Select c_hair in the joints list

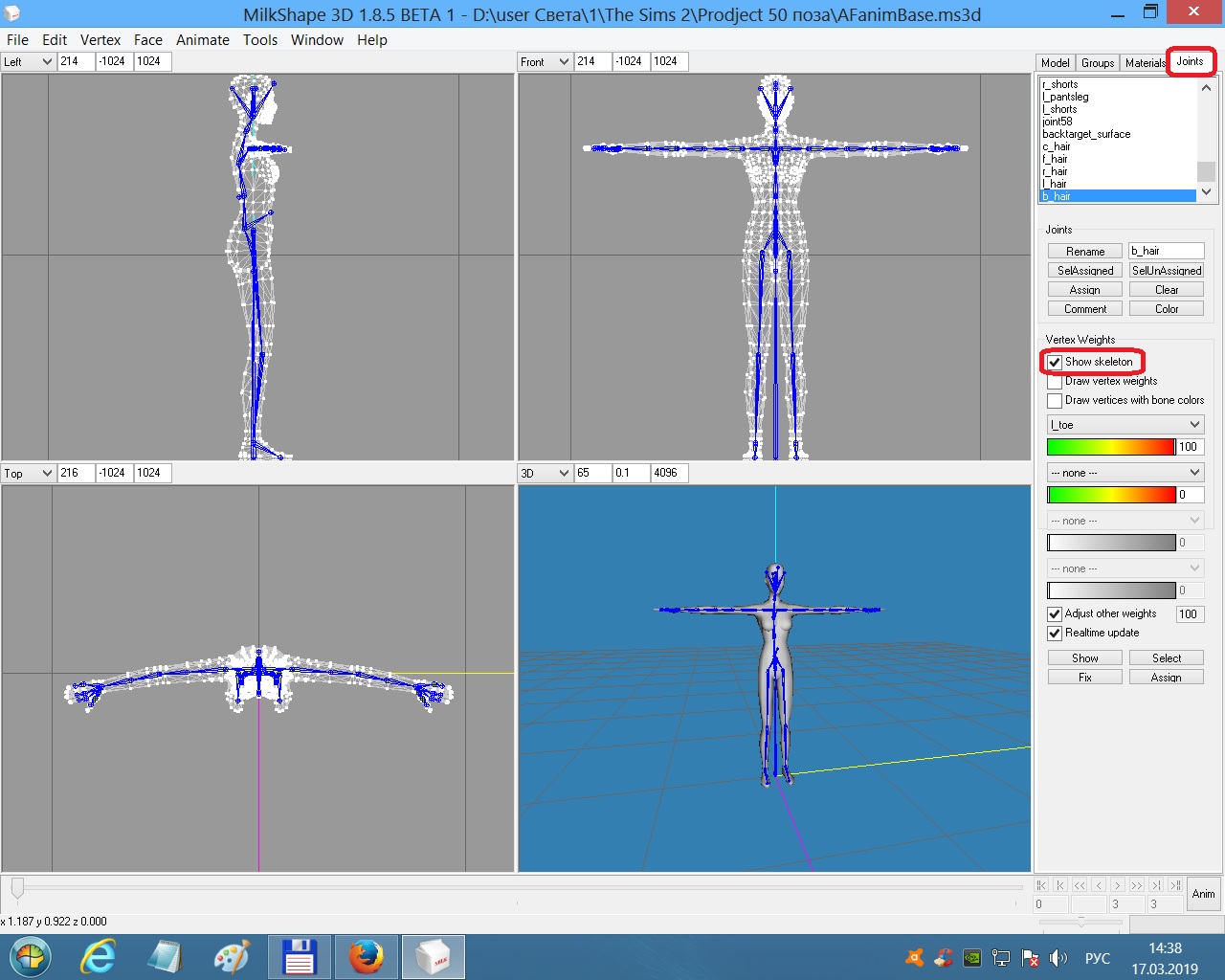click(1057, 147)
